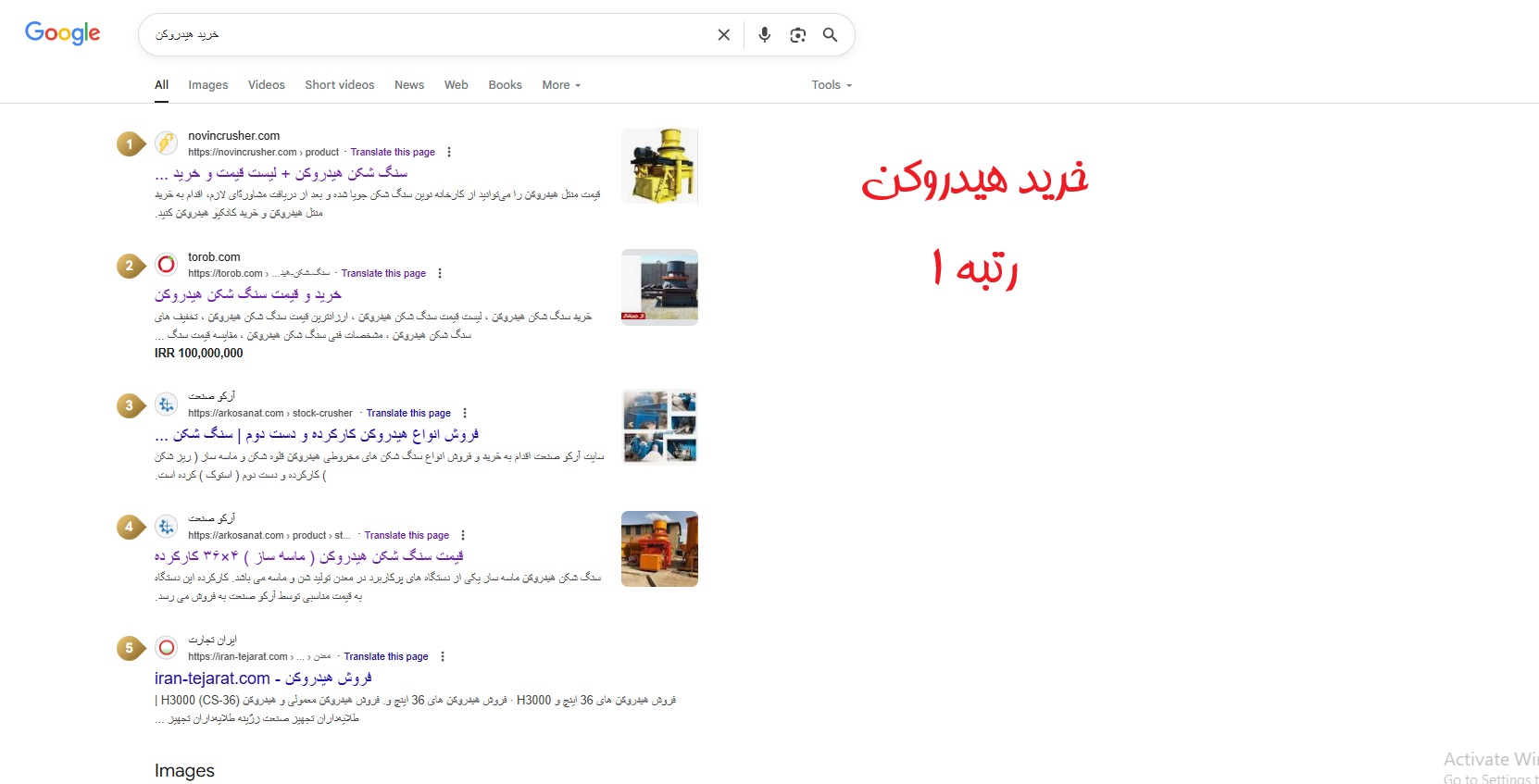Image resolution: width=1539 pixels, height=784 pixels.
Task: Open three-dot menu for novincrusher.com result
Action: pyautogui.click(x=449, y=152)
